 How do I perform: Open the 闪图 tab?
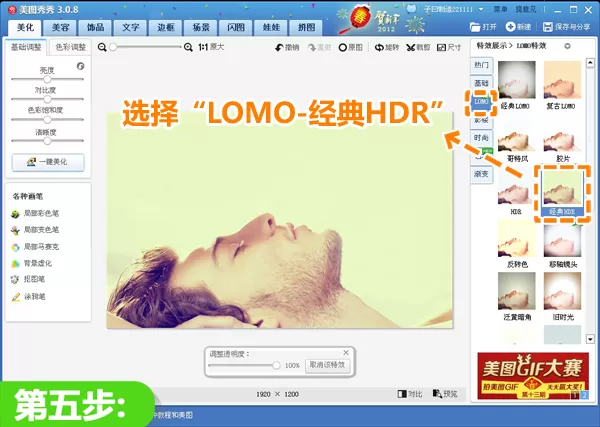(236, 28)
